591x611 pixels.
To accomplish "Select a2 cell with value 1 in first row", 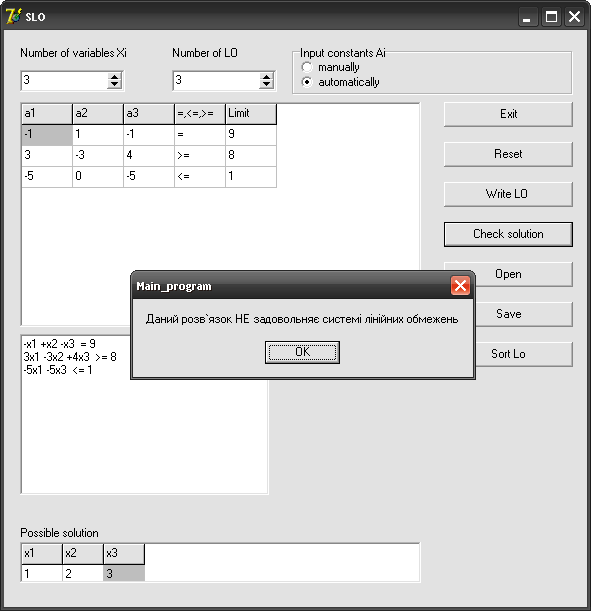I will [98, 135].
